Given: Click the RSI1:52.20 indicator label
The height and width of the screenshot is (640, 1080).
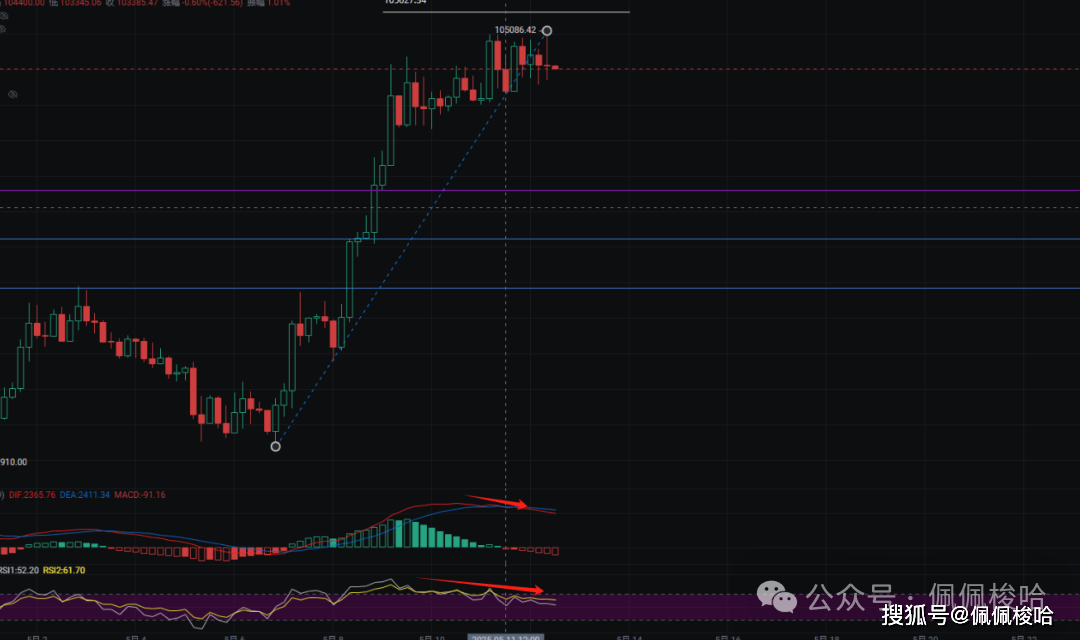Looking at the screenshot, I should point(19,570).
